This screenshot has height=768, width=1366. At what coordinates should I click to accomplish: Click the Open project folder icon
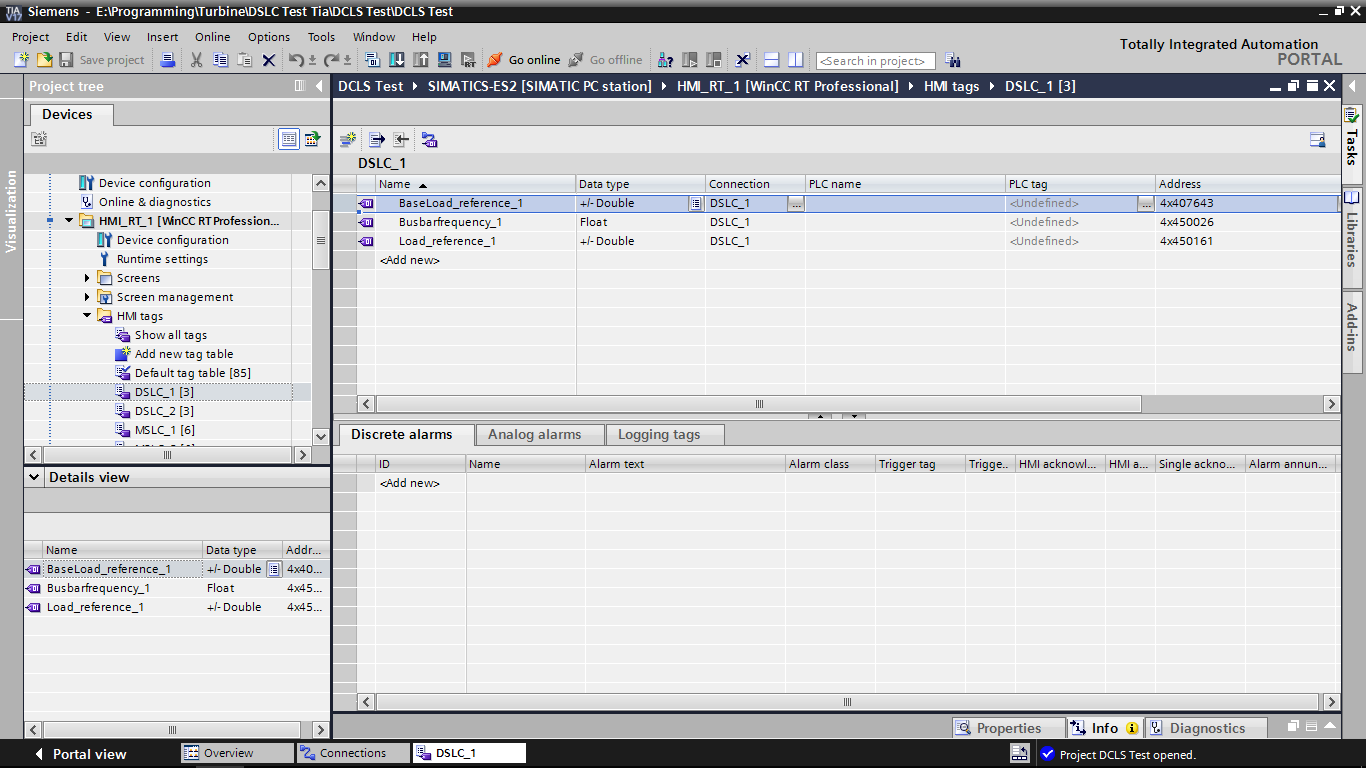tap(44, 60)
